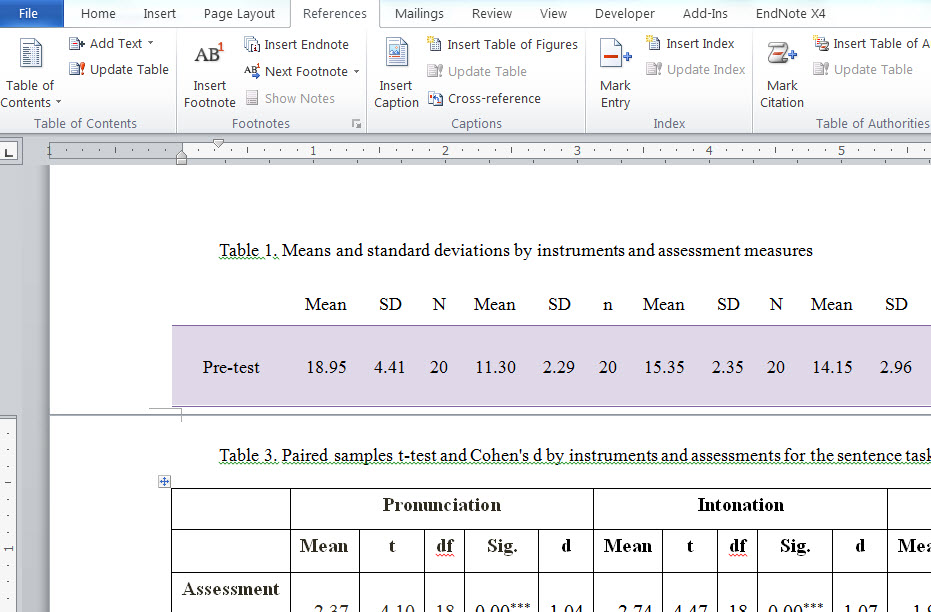Screen dimensions: 931x612
Task: Insert an endnote using the Footnotes group
Action: (296, 44)
